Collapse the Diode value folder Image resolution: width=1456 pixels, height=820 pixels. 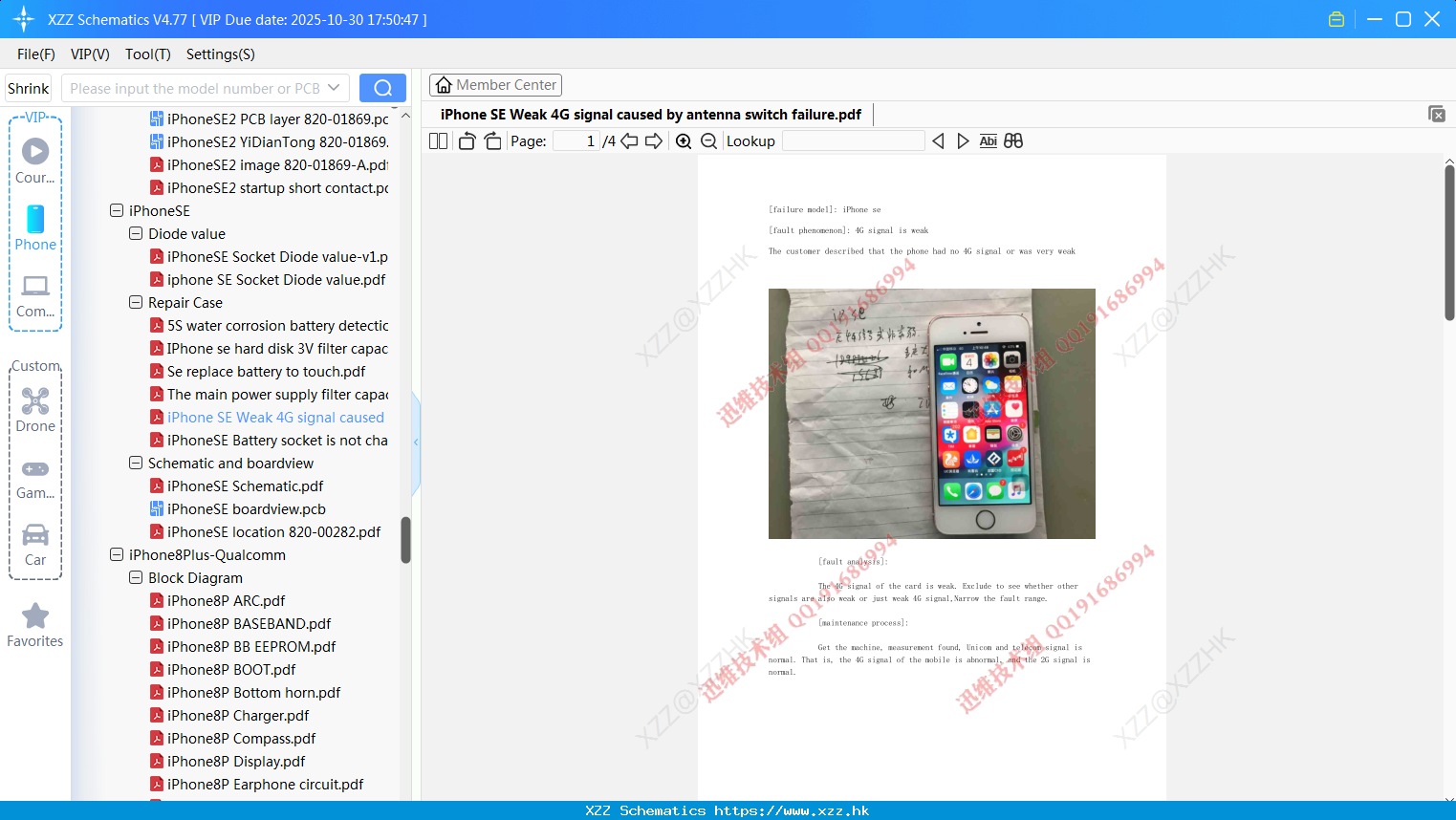pyautogui.click(x=136, y=233)
